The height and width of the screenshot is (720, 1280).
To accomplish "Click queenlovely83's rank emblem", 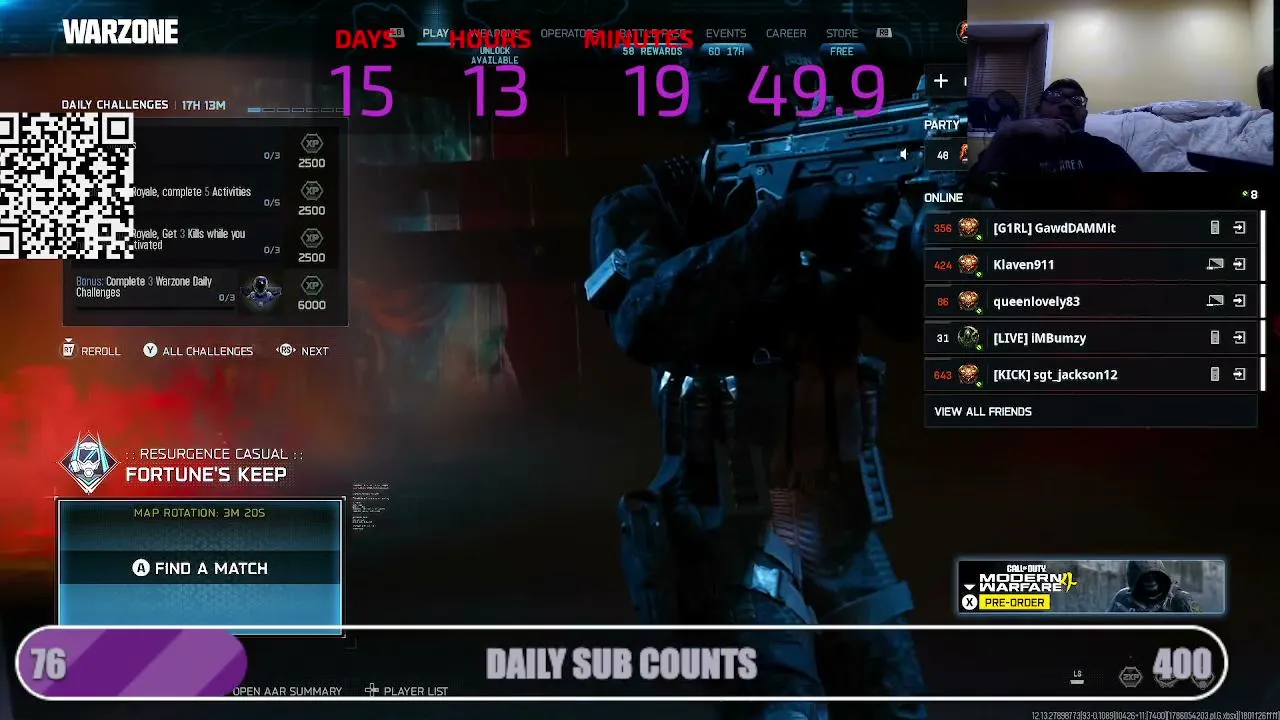I will [969, 301].
